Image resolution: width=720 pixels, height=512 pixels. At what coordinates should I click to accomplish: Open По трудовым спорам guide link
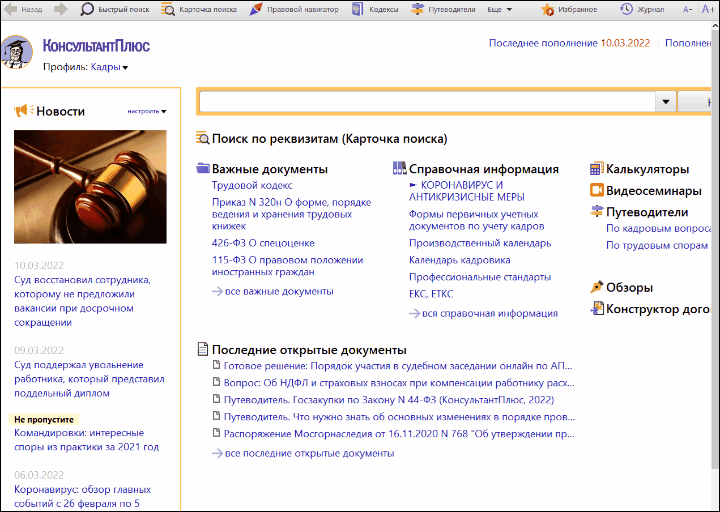[x=657, y=245]
